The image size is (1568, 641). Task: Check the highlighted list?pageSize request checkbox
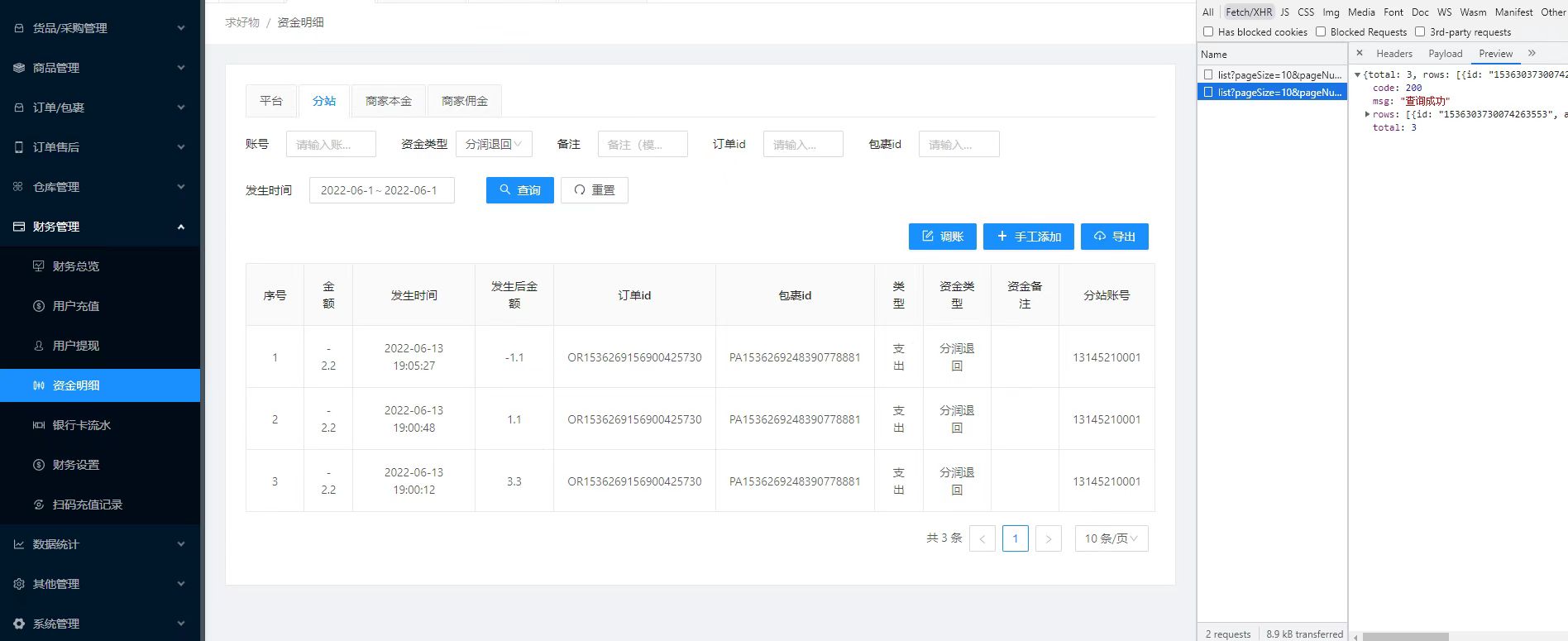click(1208, 92)
